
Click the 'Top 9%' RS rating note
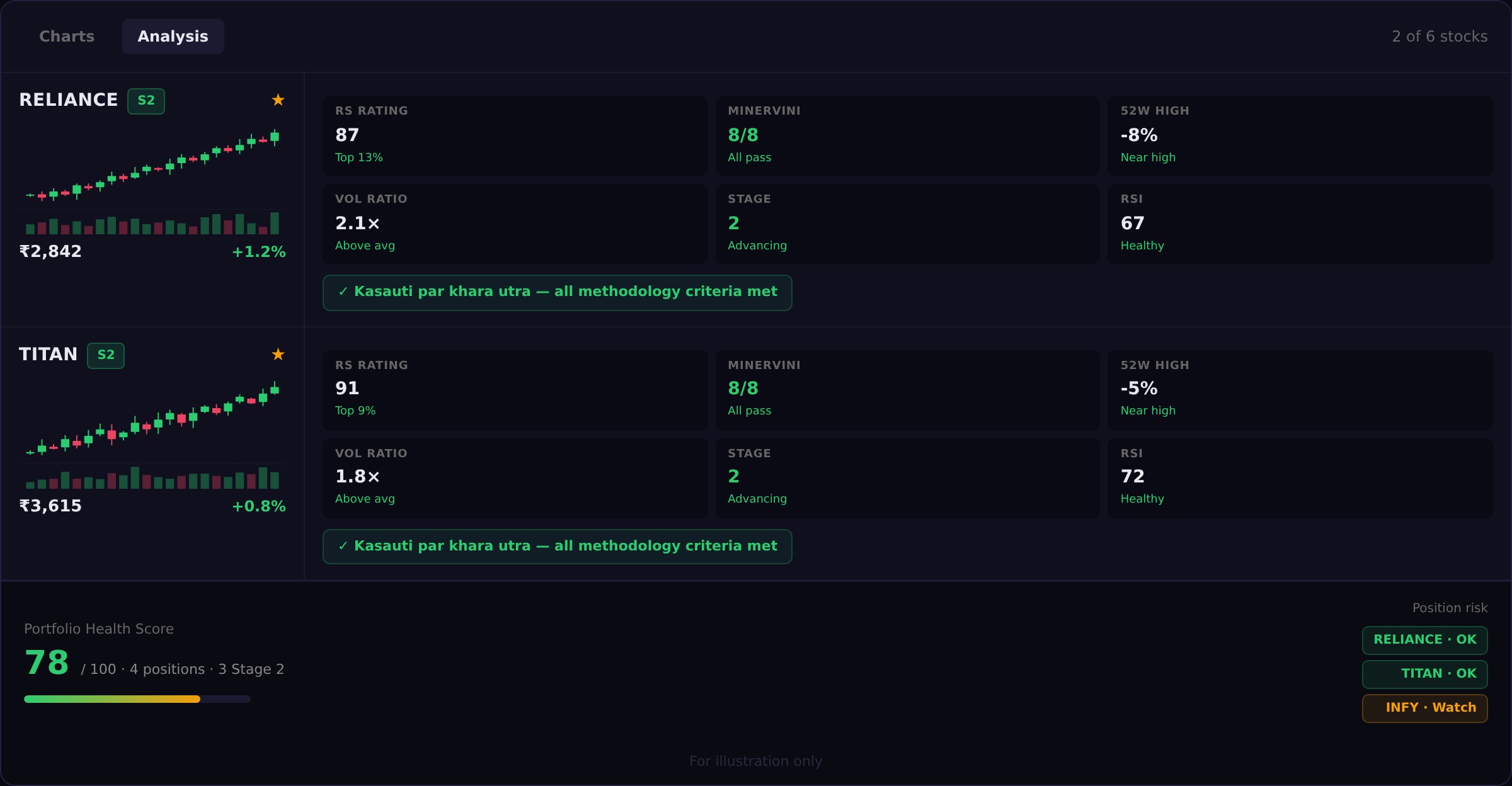tap(355, 411)
